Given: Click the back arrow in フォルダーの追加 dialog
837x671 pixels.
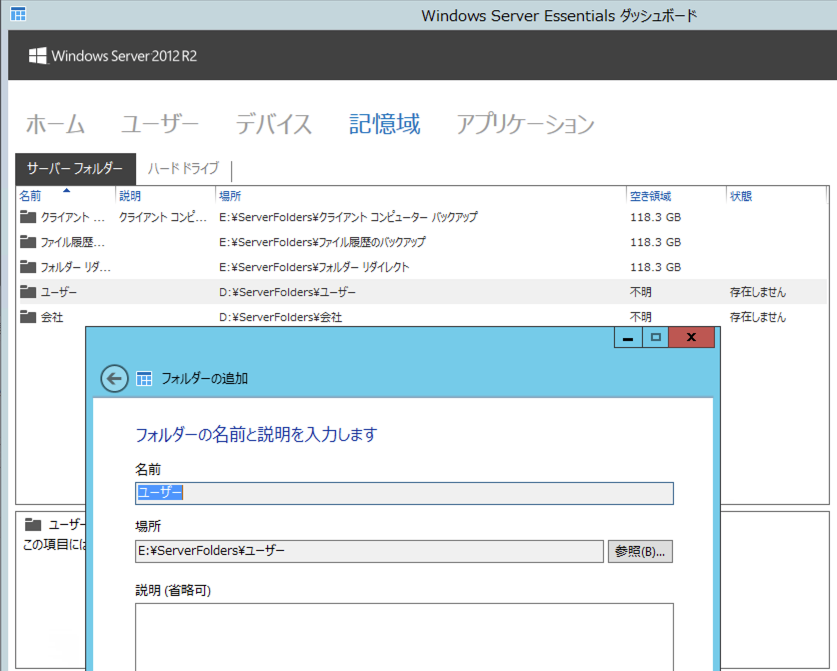Looking at the screenshot, I should tap(114, 378).
